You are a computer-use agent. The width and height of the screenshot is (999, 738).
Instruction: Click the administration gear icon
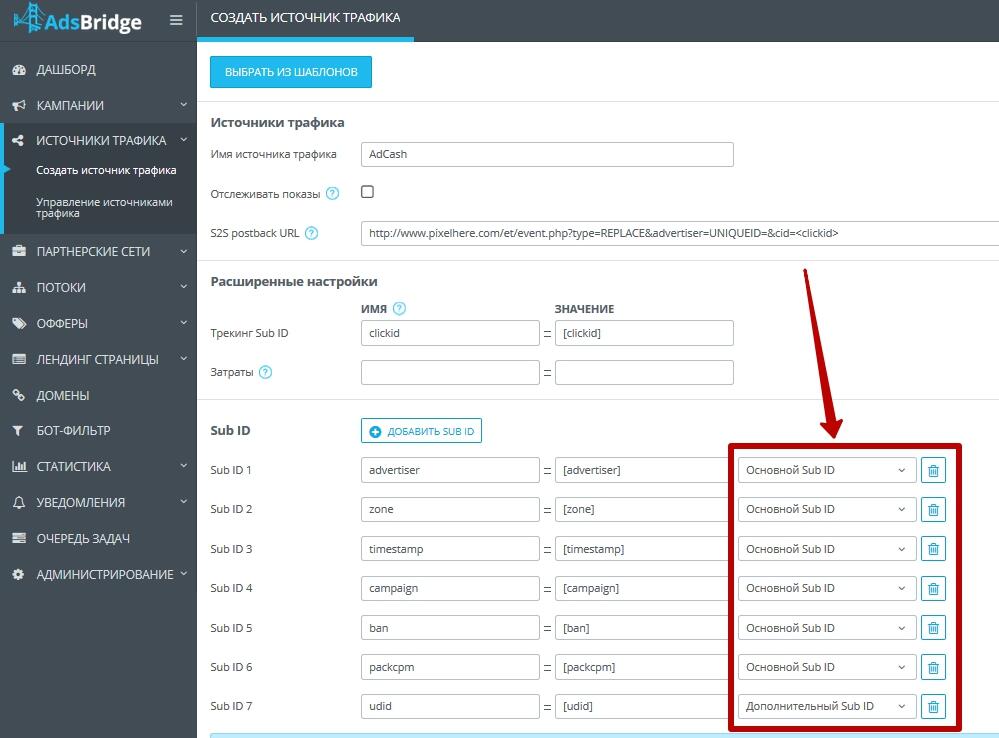pos(18,574)
